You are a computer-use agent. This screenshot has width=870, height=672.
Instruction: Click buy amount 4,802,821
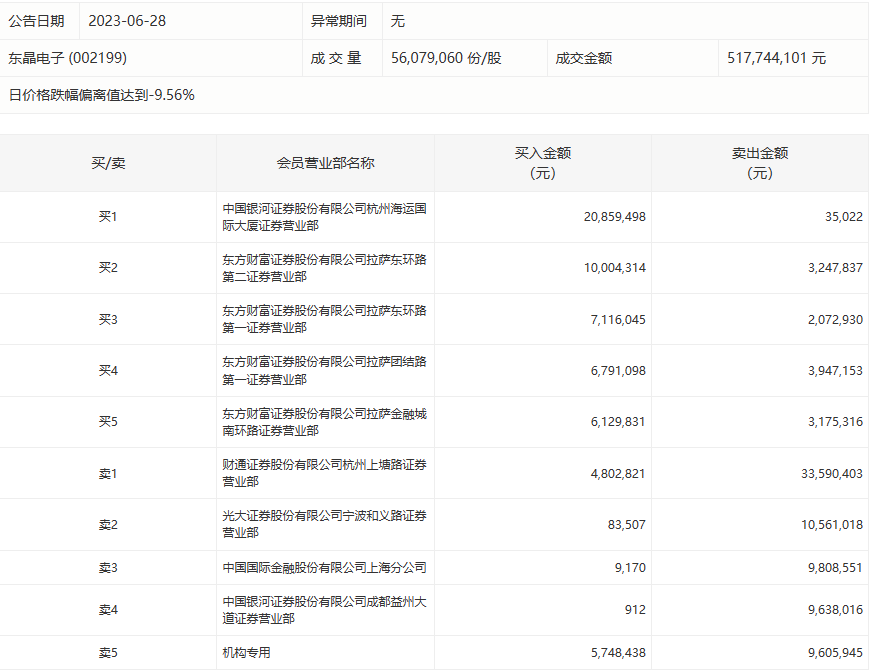pos(618,474)
